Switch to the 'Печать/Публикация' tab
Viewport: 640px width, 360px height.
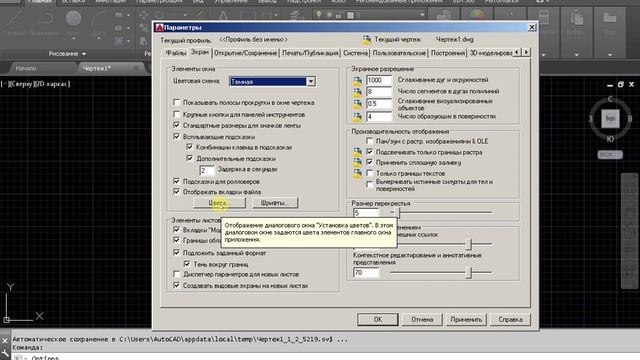click(310, 53)
